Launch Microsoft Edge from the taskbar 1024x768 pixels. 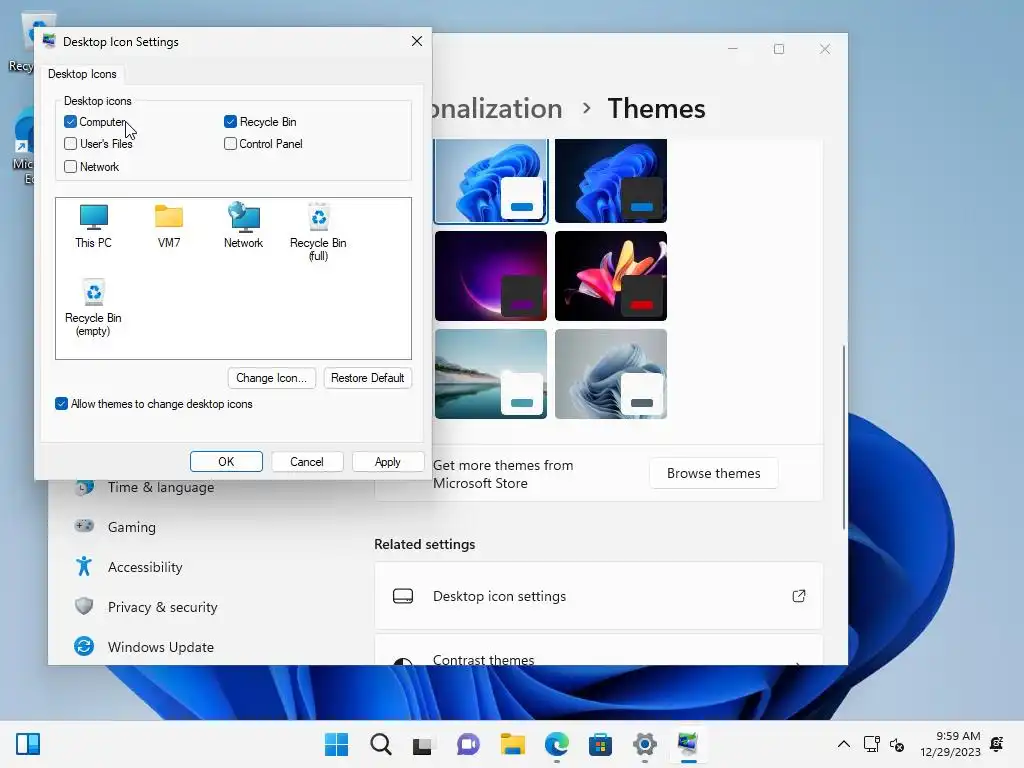click(x=556, y=744)
